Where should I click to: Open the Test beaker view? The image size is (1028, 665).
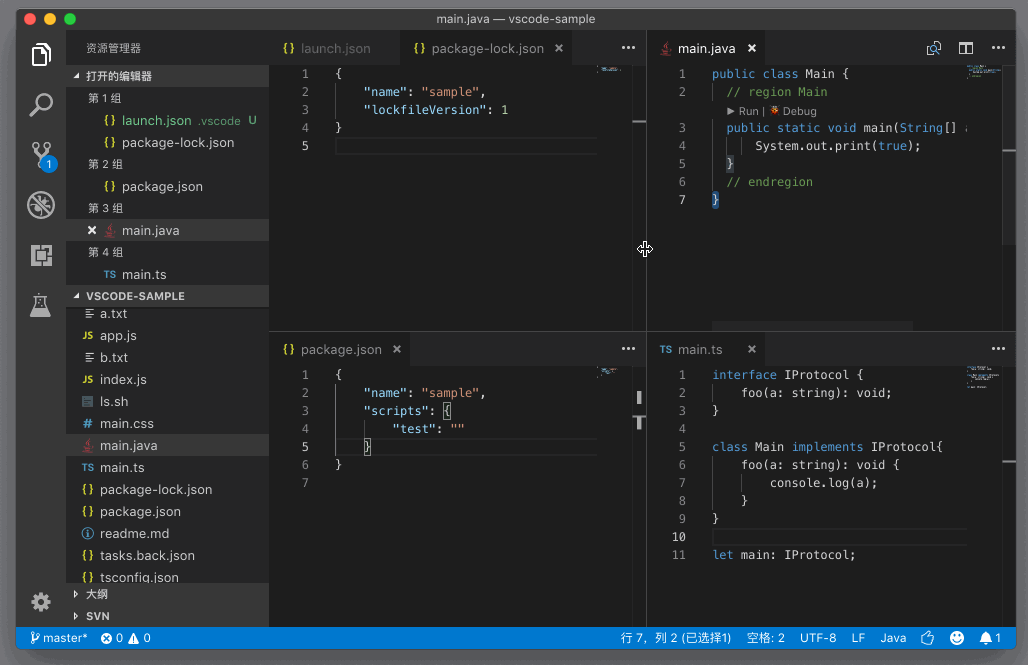click(x=41, y=305)
